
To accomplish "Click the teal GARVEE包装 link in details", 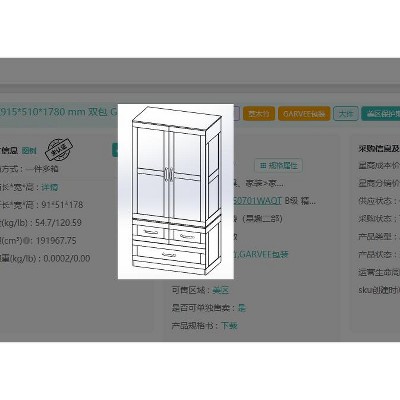I will 261,254.
